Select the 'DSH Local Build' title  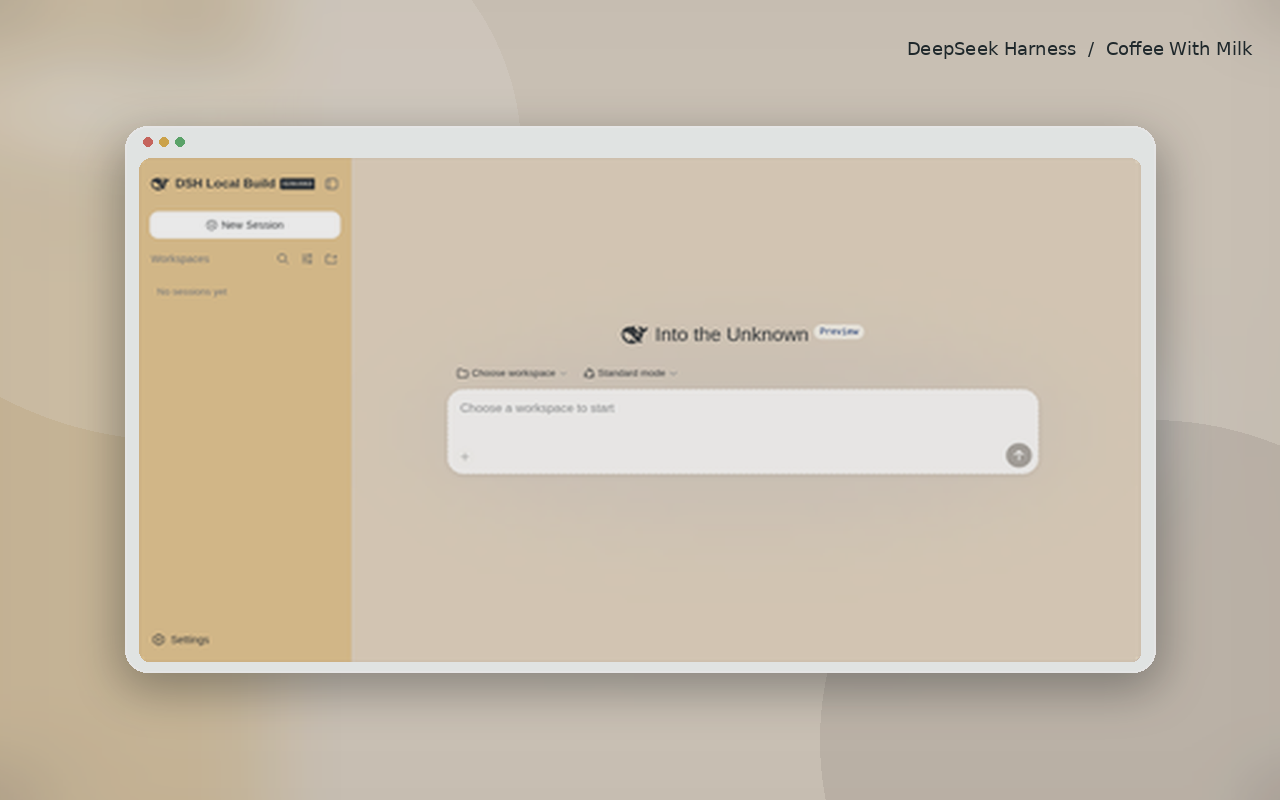point(225,184)
